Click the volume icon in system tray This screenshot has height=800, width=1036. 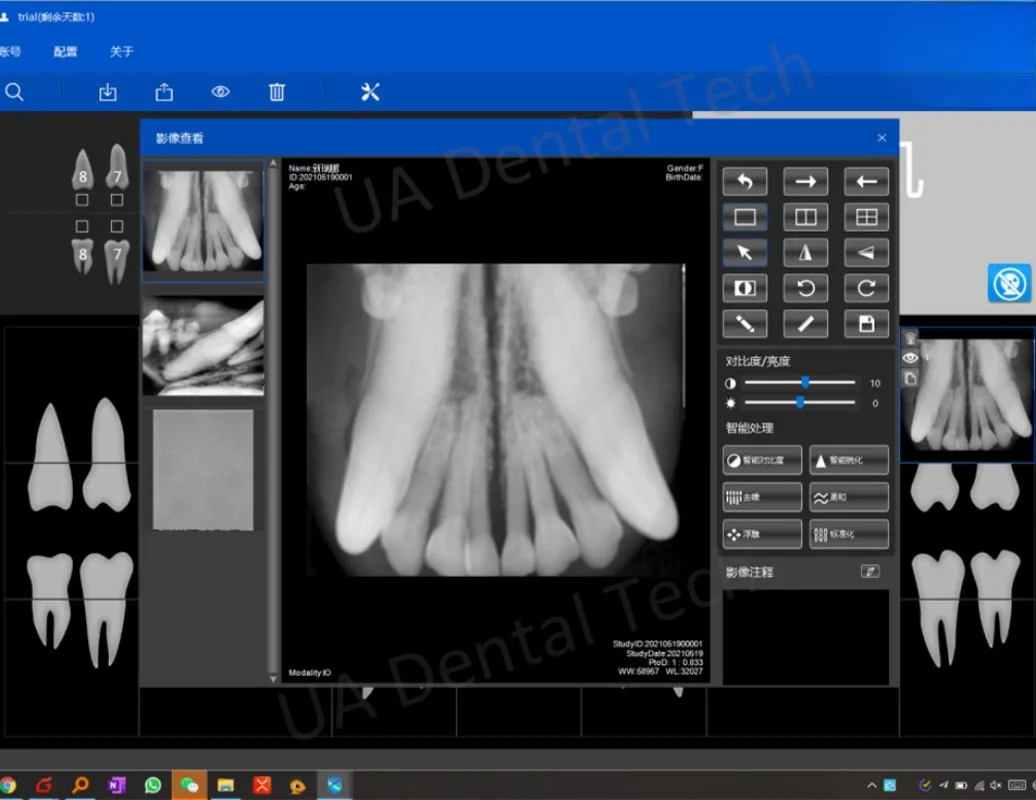[996, 785]
